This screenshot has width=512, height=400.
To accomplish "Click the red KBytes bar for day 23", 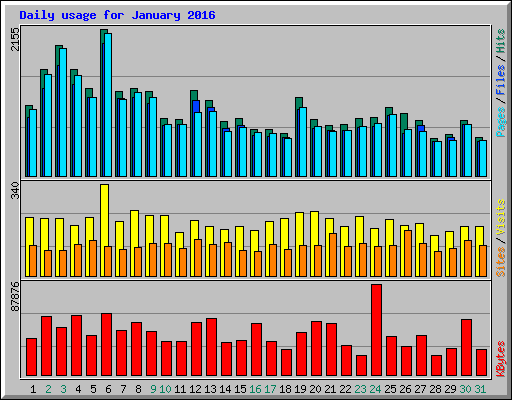I will [x=362, y=366].
